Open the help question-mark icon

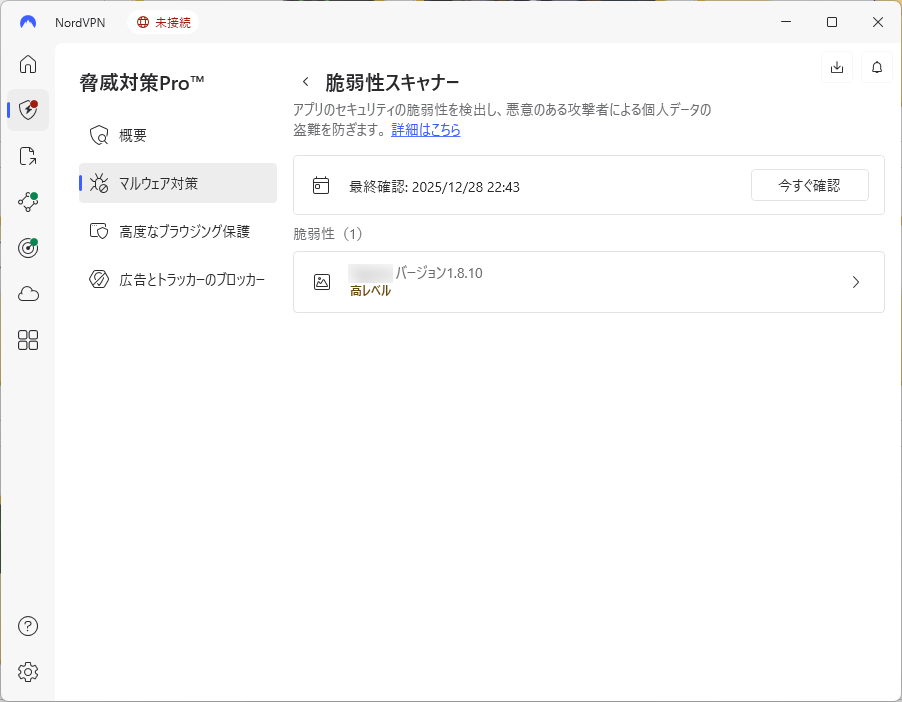point(27,626)
